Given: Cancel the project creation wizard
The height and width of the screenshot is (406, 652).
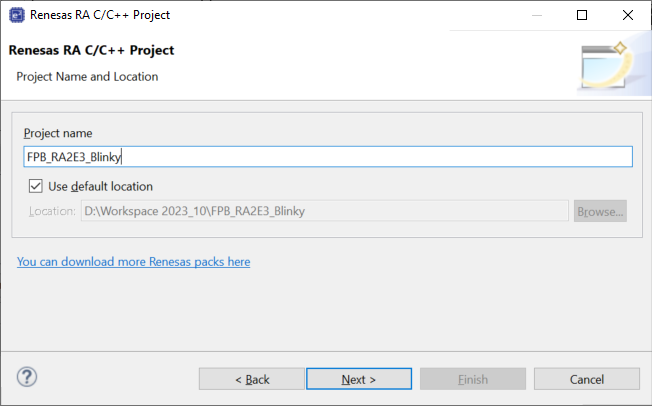Looking at the screenshot, I should click(x=586, y=379).
